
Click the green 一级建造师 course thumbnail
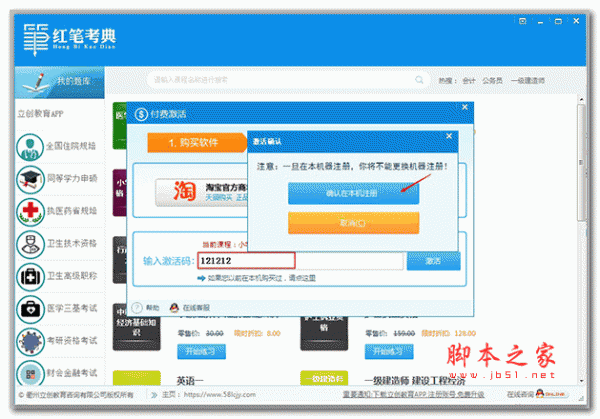tap(324, 378)
